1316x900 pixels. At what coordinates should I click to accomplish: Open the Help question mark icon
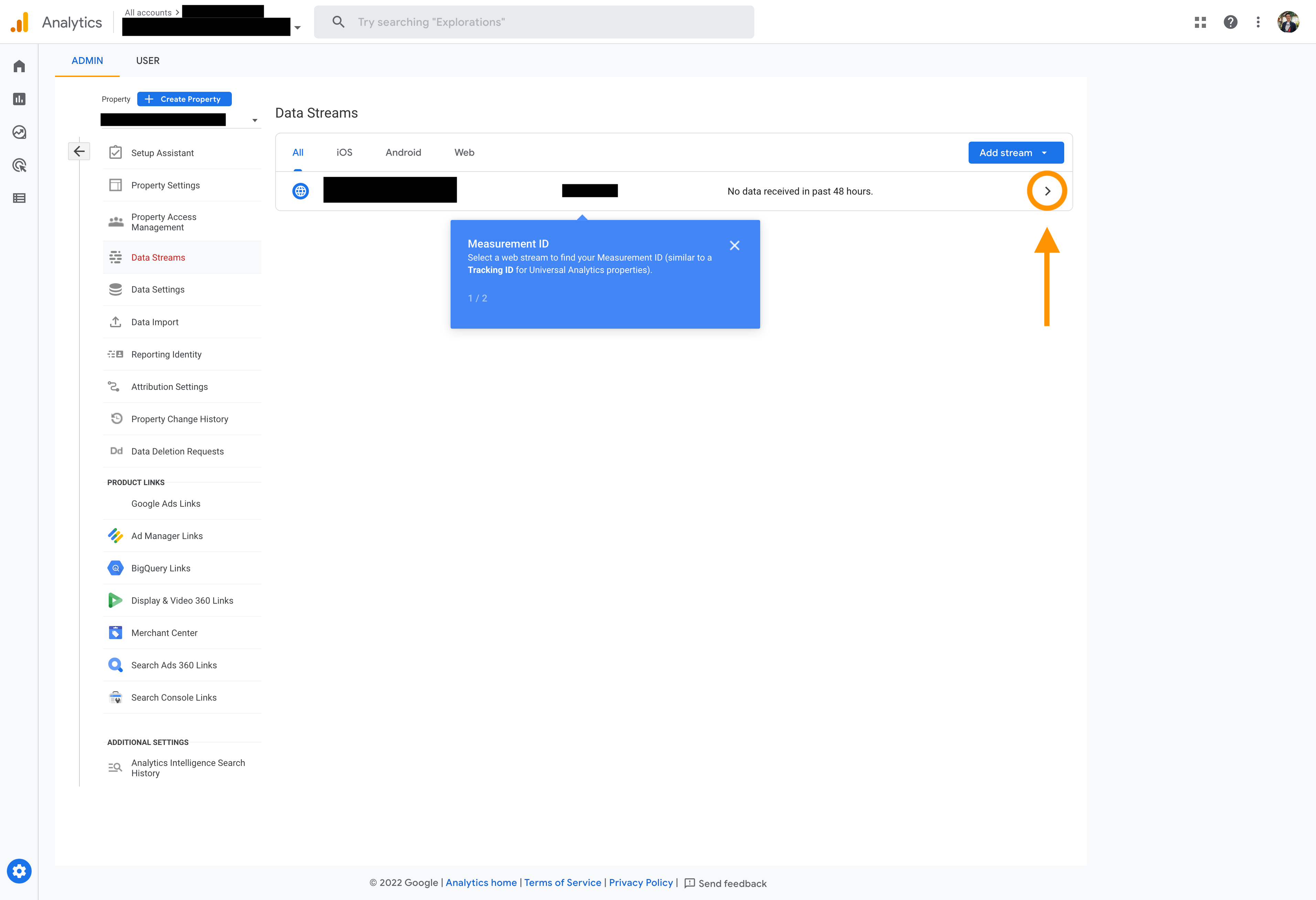(1230, 22)
